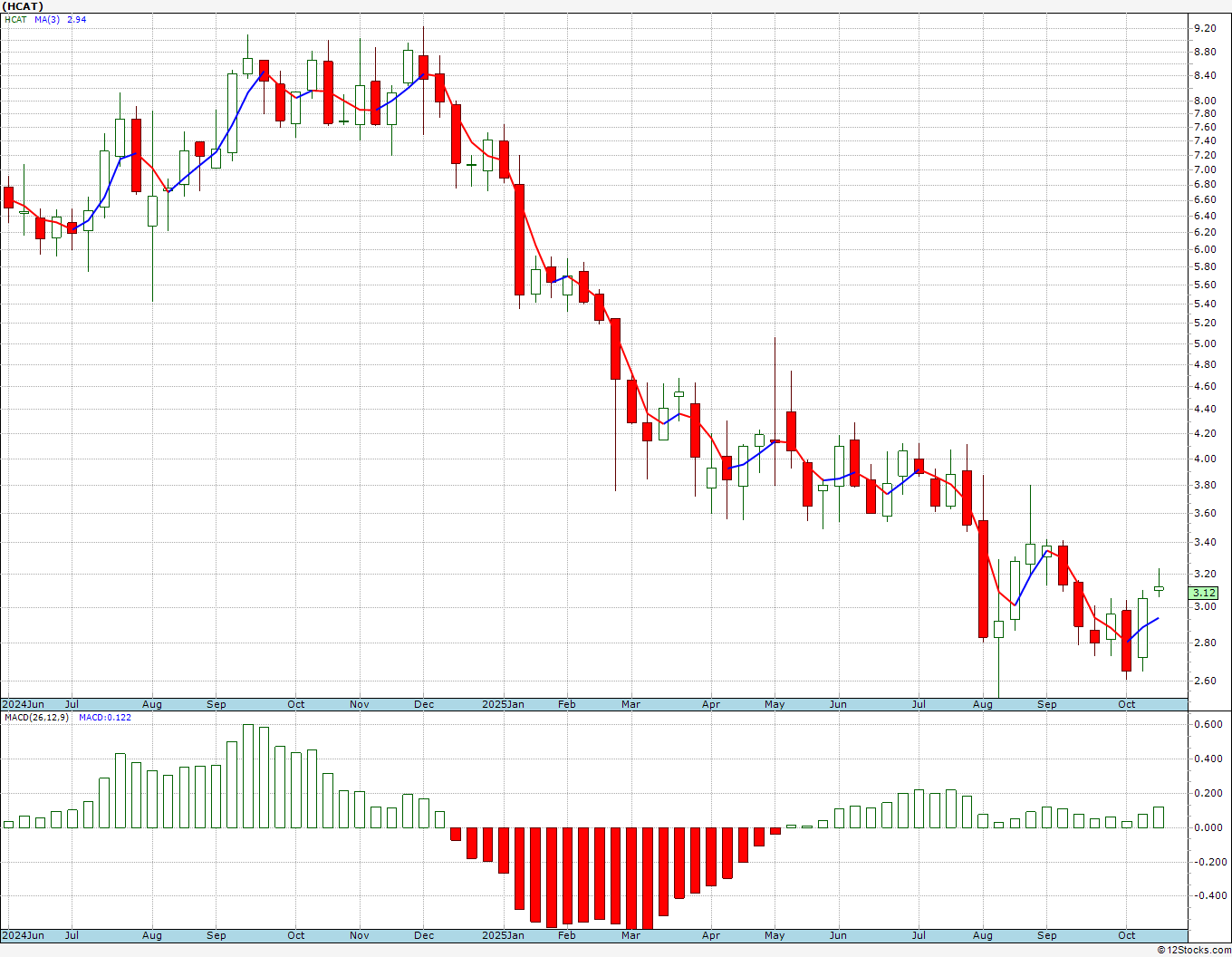Select the 0.000 MACD axis label
1232x957 pixels.
[1207, 827]
